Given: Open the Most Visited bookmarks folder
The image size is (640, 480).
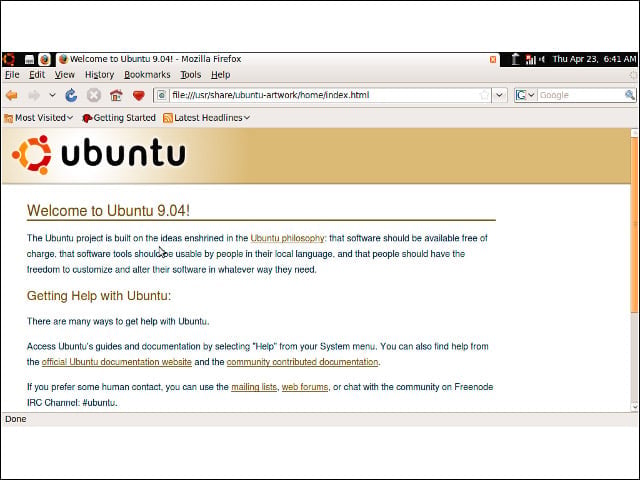Looking at the screenshot, I should click(39, 118).
